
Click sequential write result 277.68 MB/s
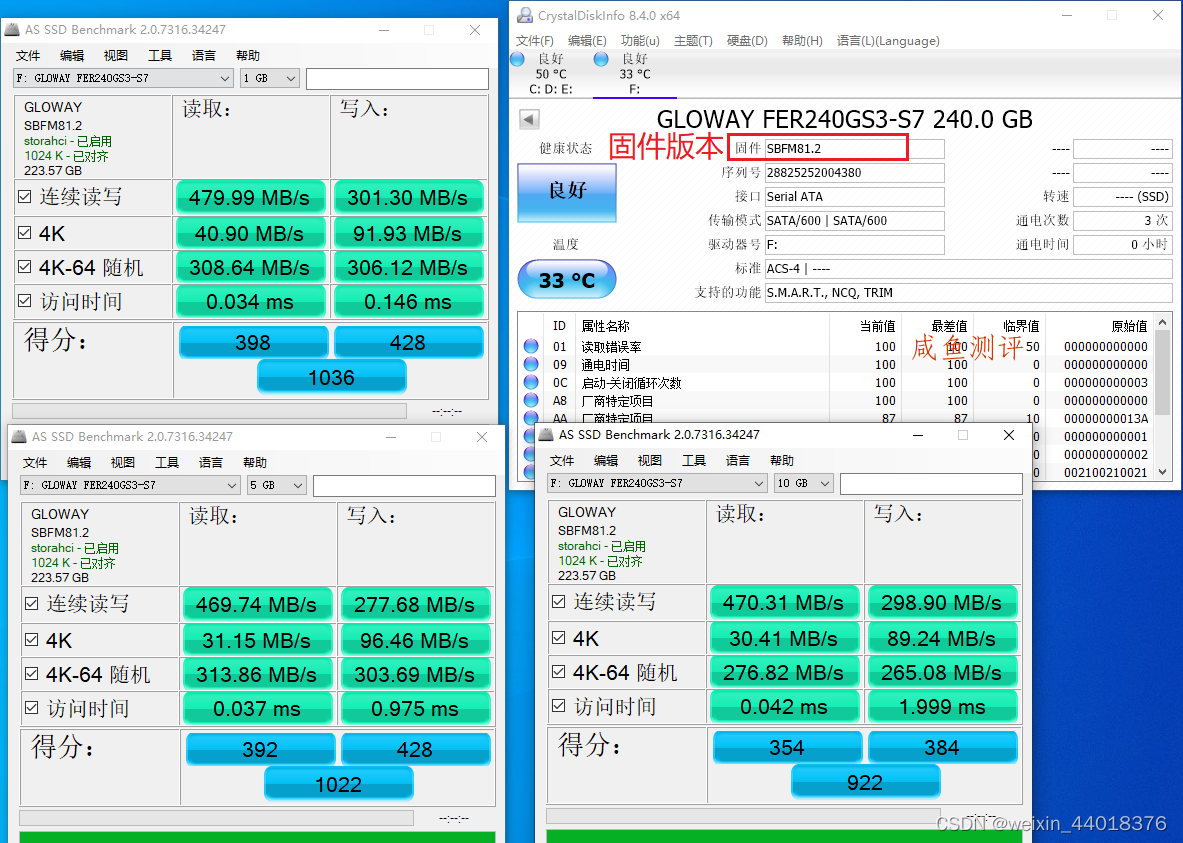click(415, 605)
